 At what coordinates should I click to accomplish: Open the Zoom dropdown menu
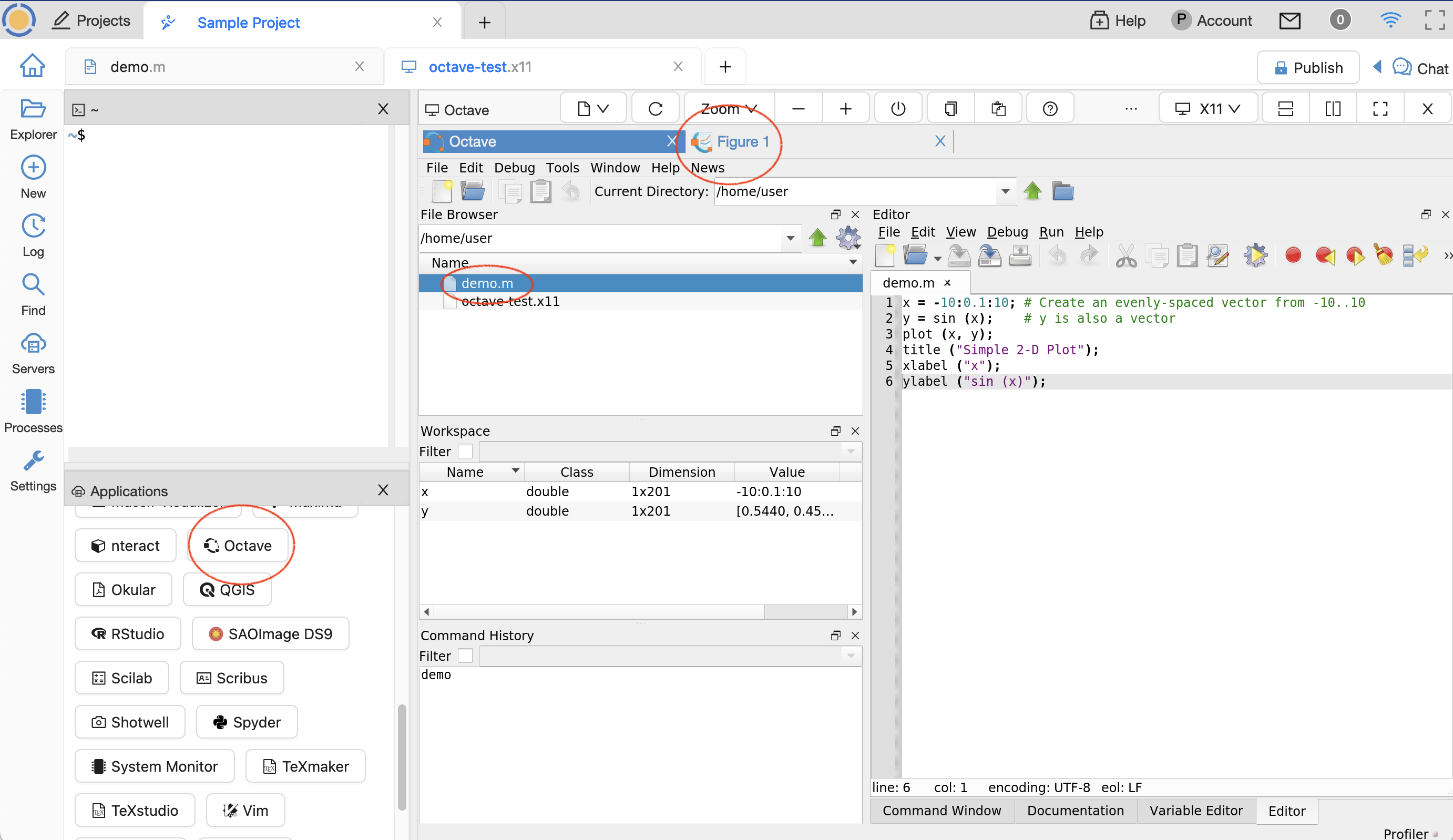728,109
